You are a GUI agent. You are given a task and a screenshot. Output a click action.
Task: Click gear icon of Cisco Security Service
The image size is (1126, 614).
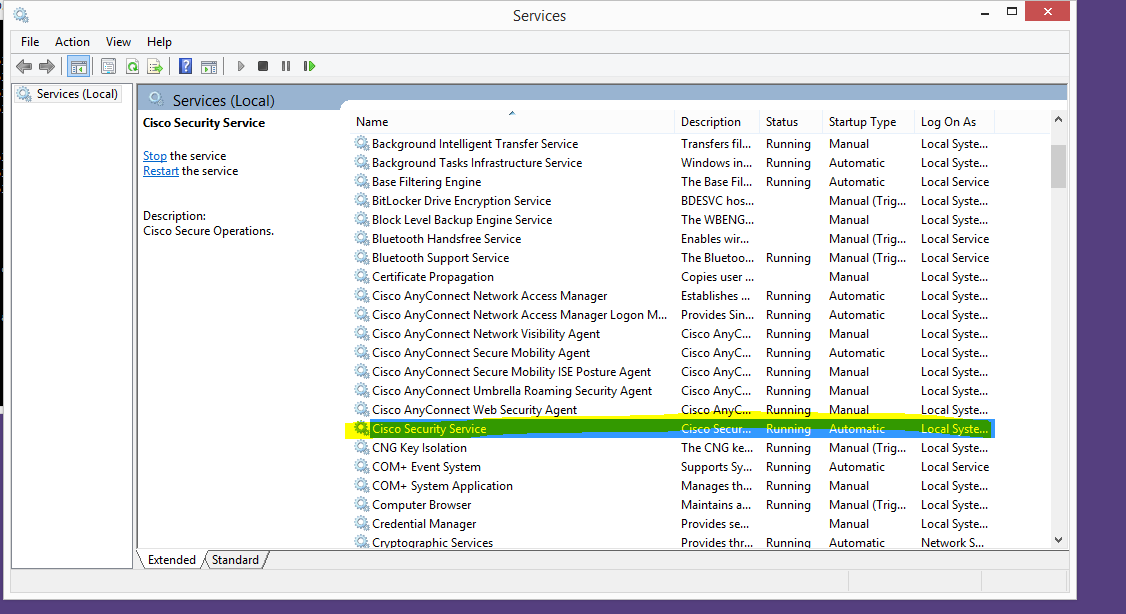[362, 429]
